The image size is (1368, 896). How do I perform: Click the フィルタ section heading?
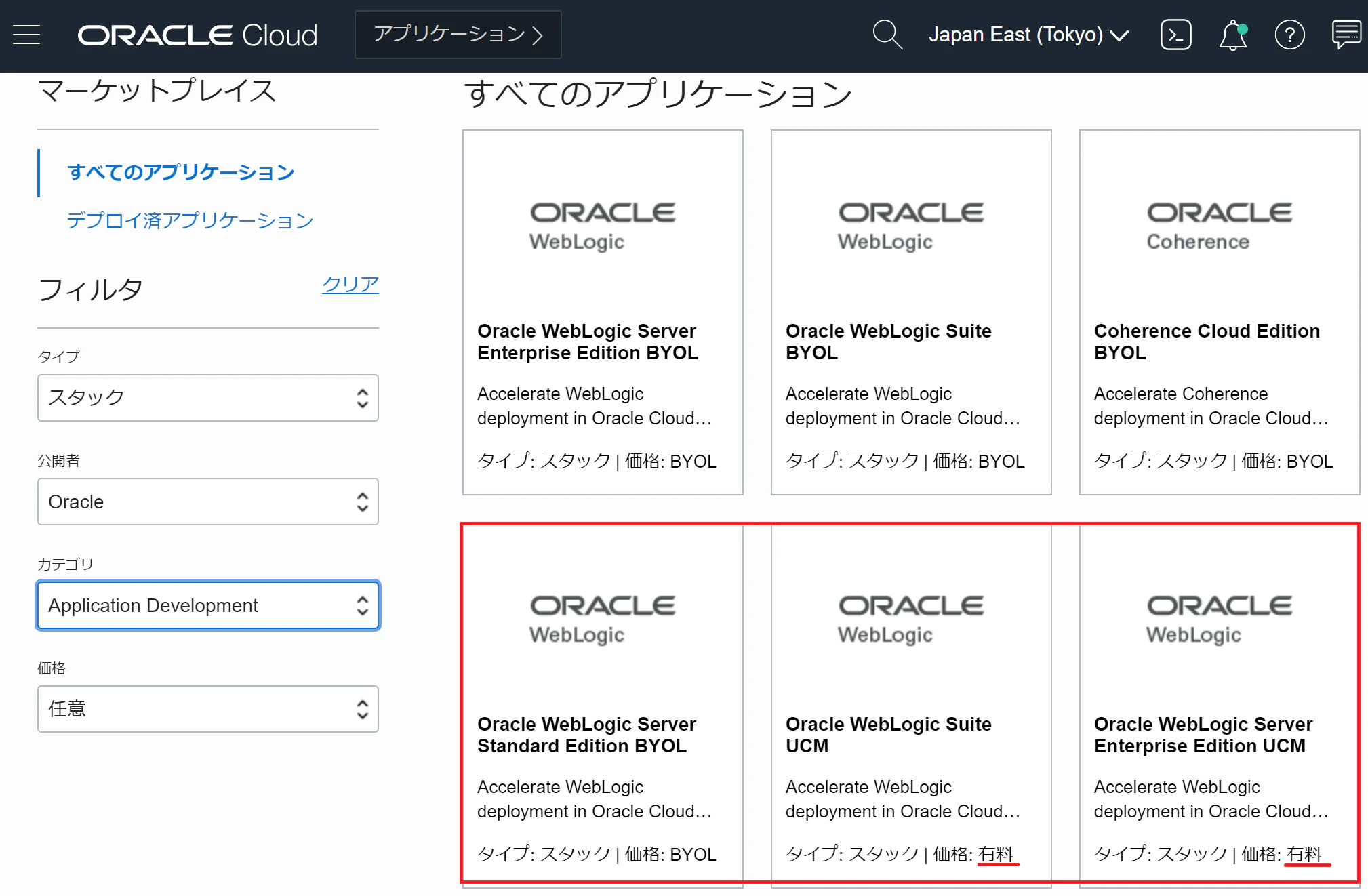point(91,289)
